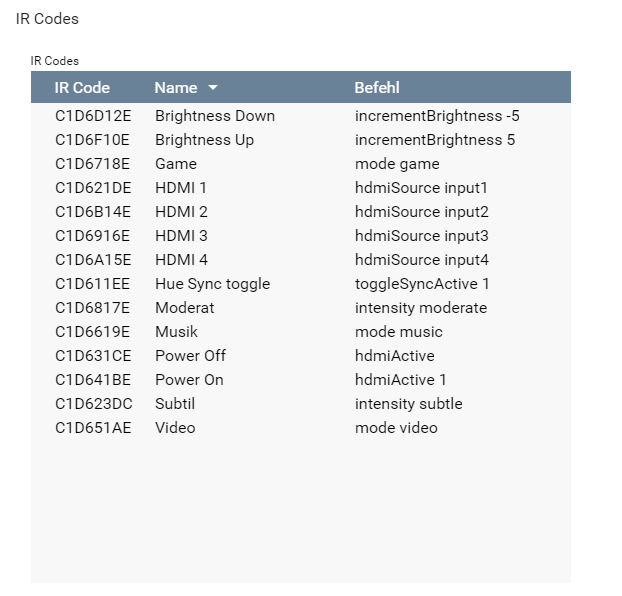Sort table by Name column header
The width and height of the screenshot is (622, 596).
point(176,88)
